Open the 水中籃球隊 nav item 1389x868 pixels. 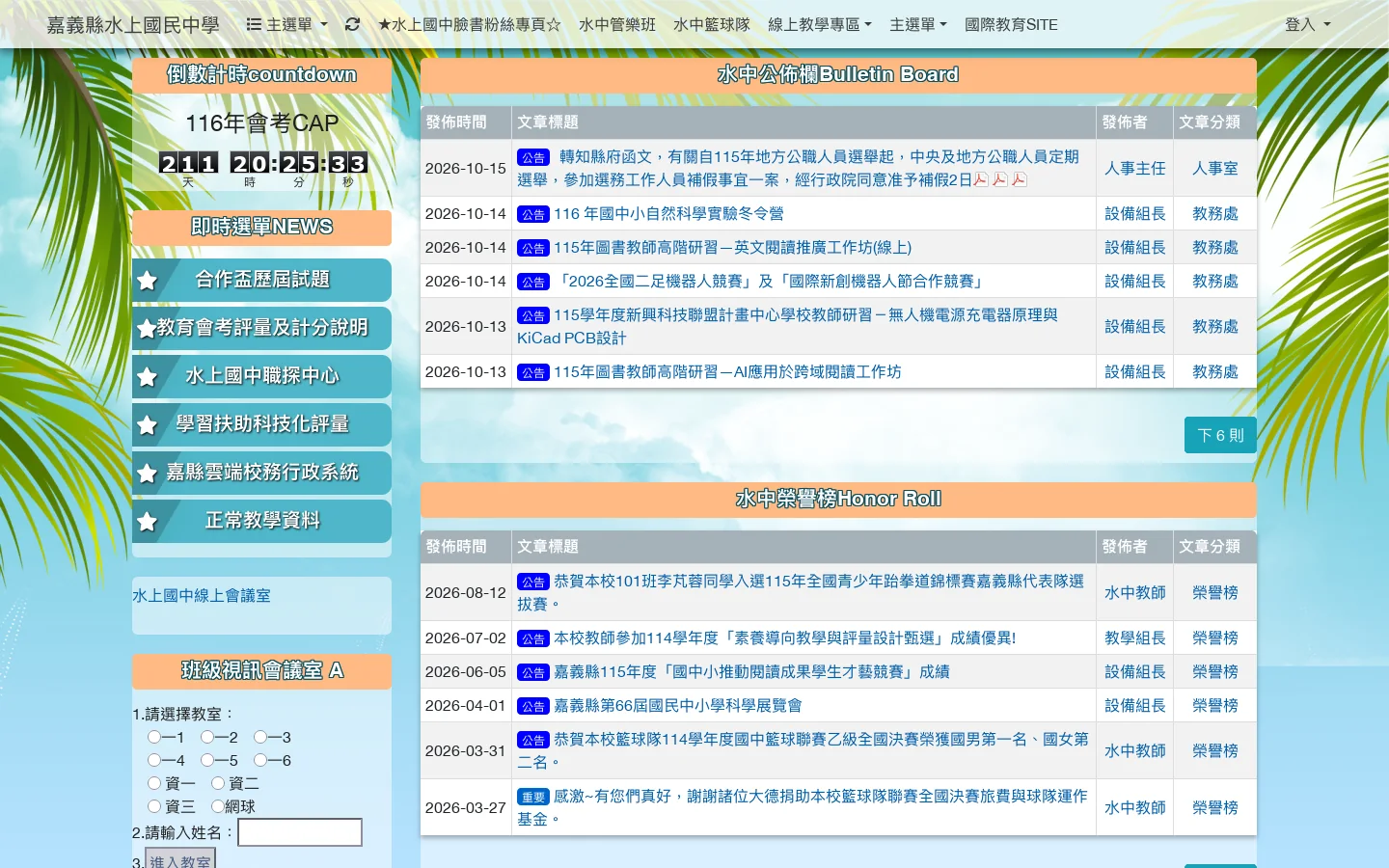[x=712, y=24]
